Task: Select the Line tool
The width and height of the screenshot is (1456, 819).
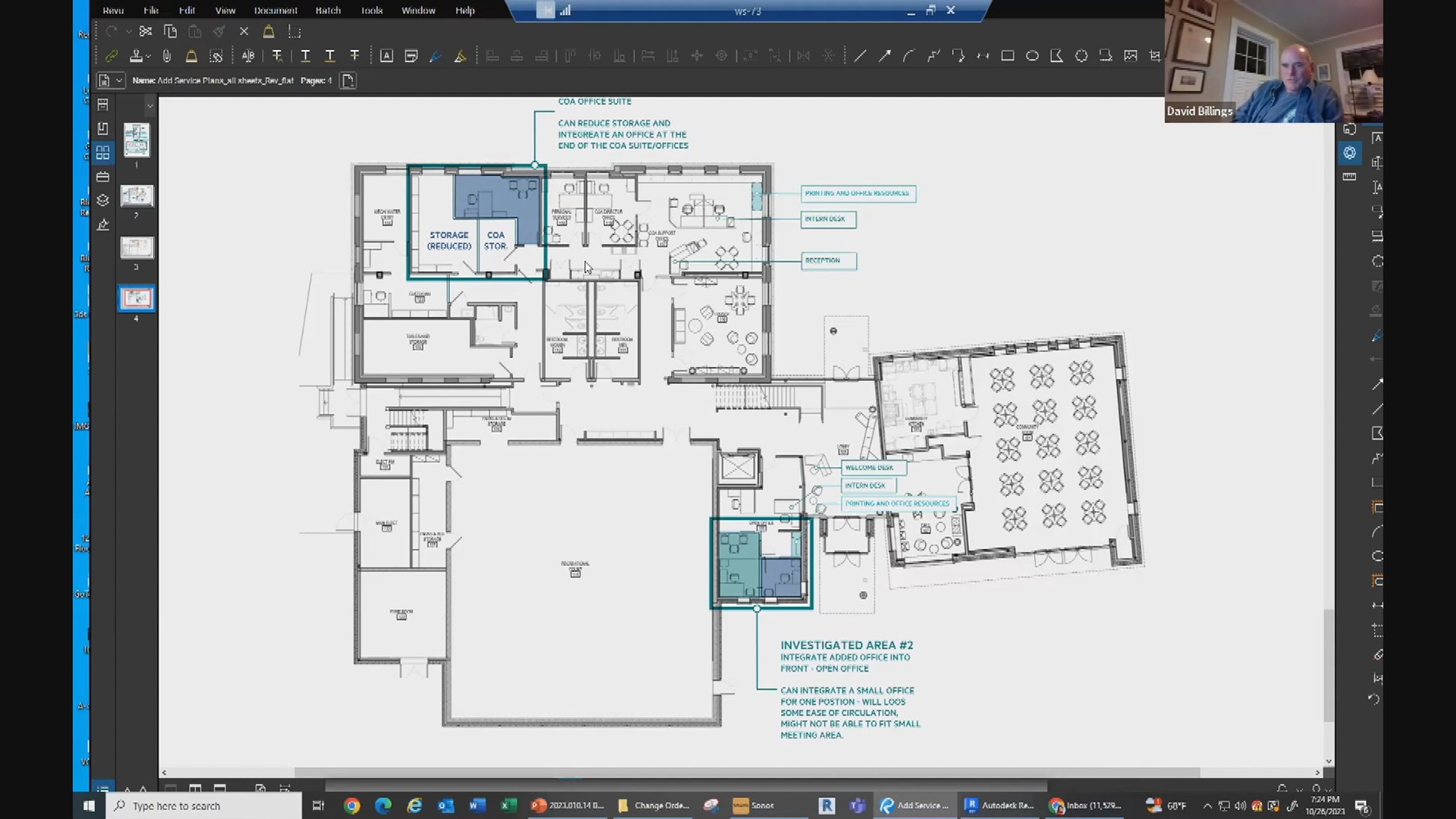Action: coord(860,56)
